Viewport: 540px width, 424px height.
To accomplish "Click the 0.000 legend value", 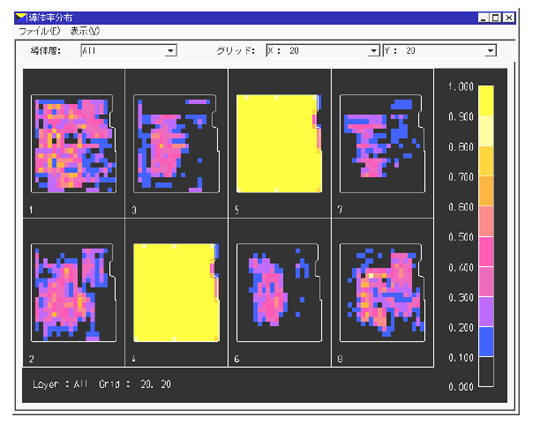I will (461, 387).
